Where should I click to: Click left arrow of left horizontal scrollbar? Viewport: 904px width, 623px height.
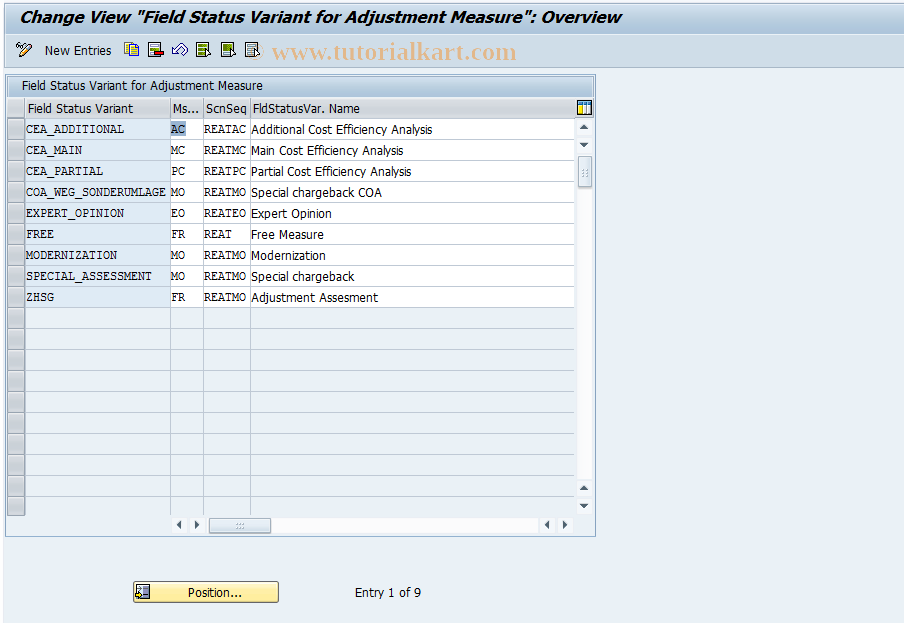click(179, 525)
